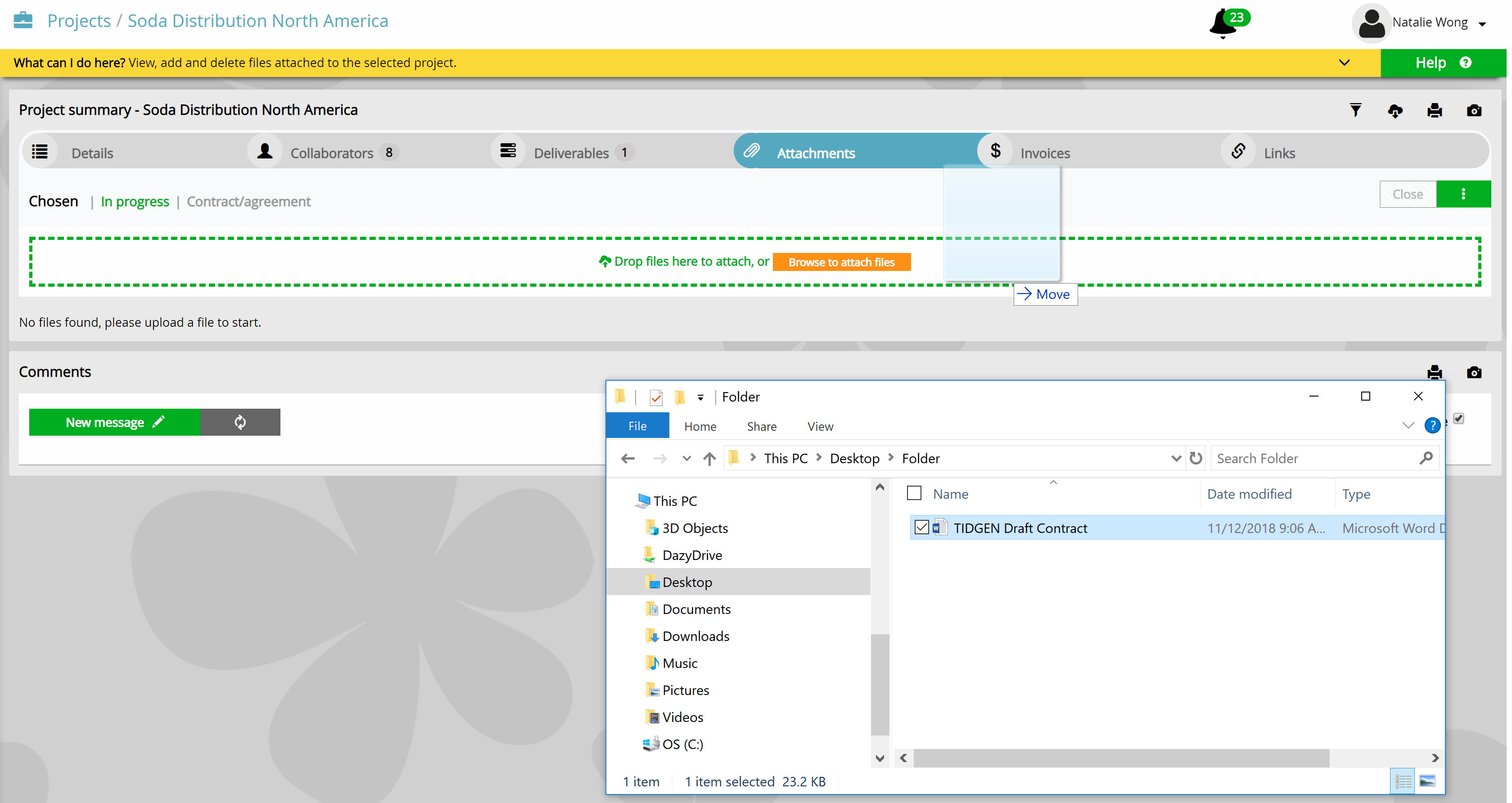This screenshot has height=803, width=1512.
Task: Click the chevron after Desktop in breadcrumb
Action: pos(890,458)
